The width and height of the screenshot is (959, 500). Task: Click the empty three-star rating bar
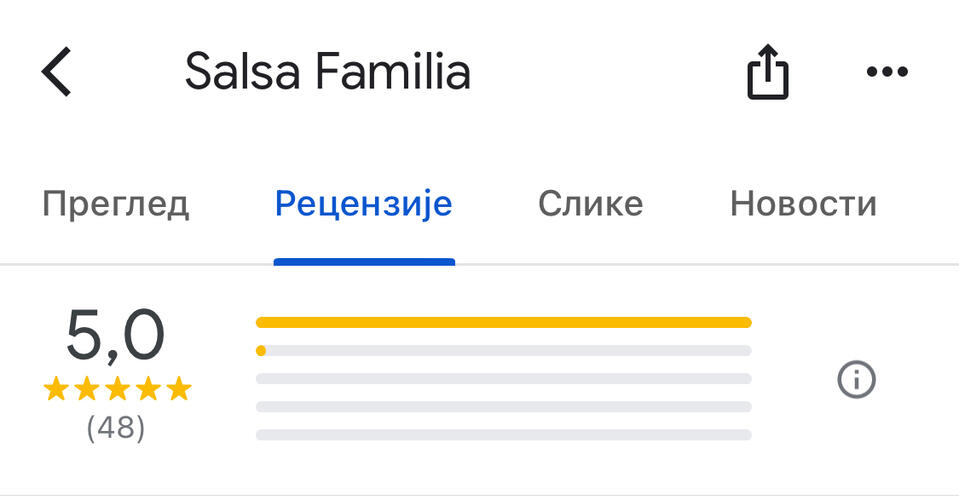tap(503, 379)
